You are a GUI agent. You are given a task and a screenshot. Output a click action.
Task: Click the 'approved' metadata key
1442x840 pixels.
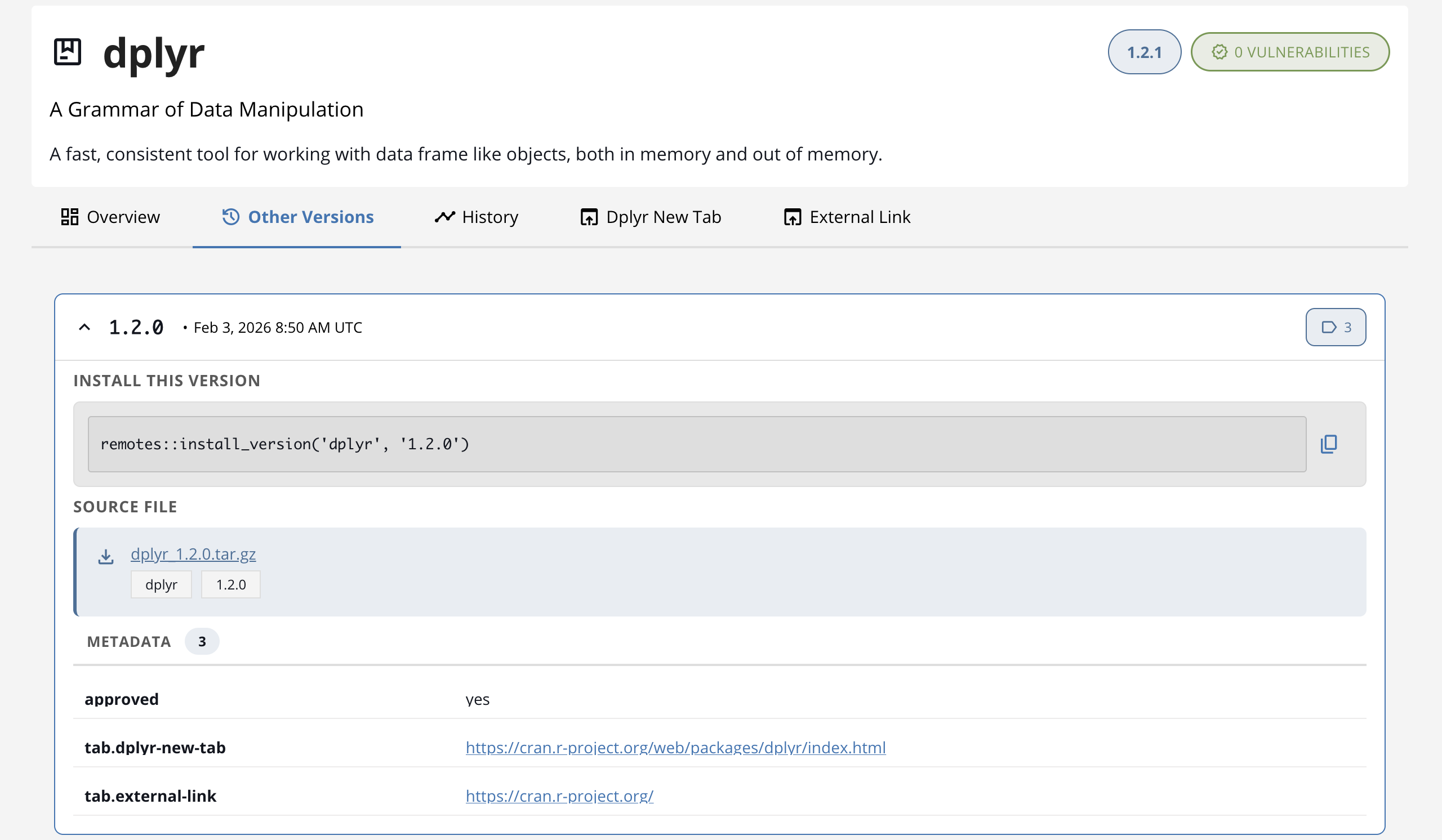tap(122, 699)
